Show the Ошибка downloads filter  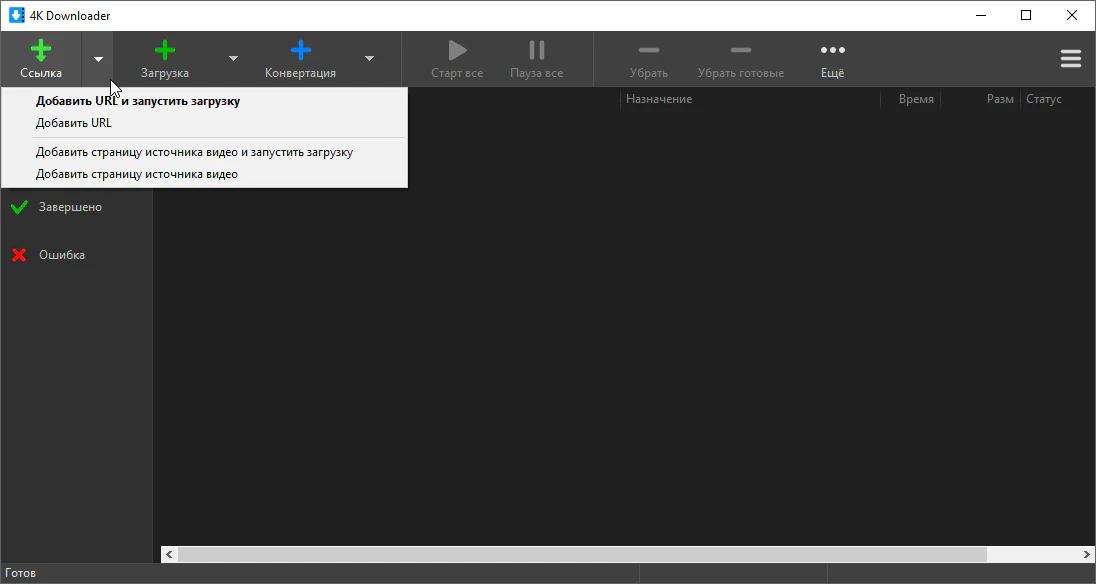pos(61,255)
